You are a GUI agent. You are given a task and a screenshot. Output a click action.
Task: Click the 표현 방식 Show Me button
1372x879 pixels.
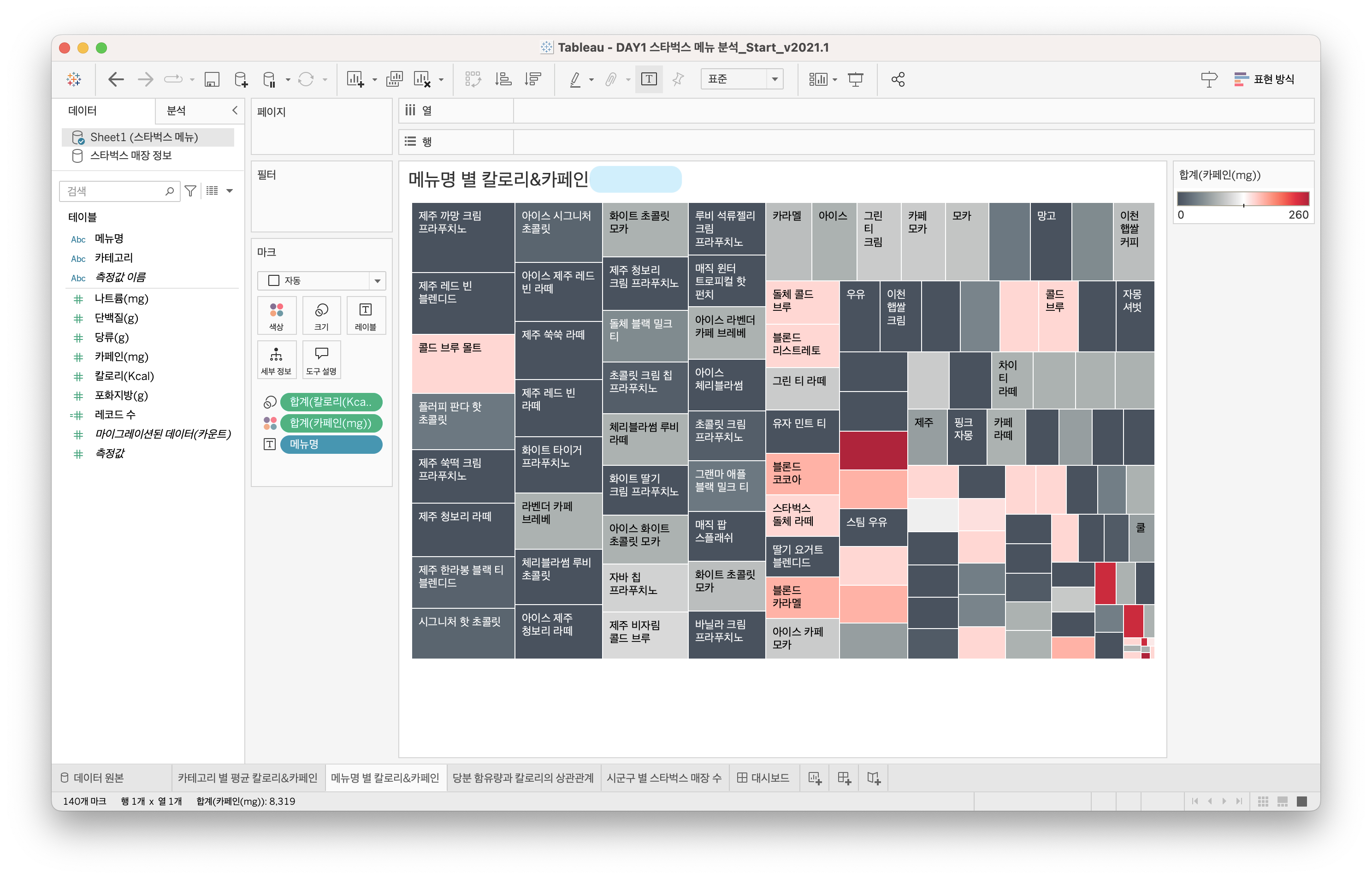(1264, 79)
